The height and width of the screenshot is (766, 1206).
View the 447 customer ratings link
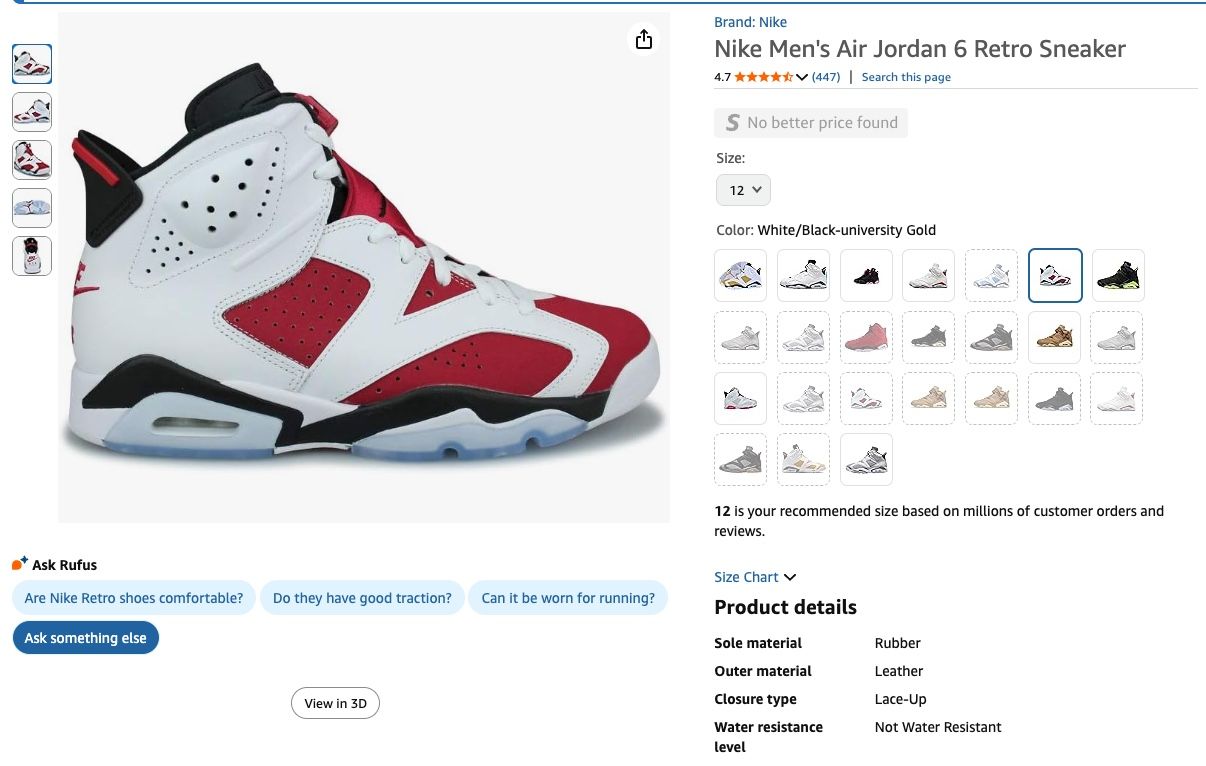coord(825,77)
